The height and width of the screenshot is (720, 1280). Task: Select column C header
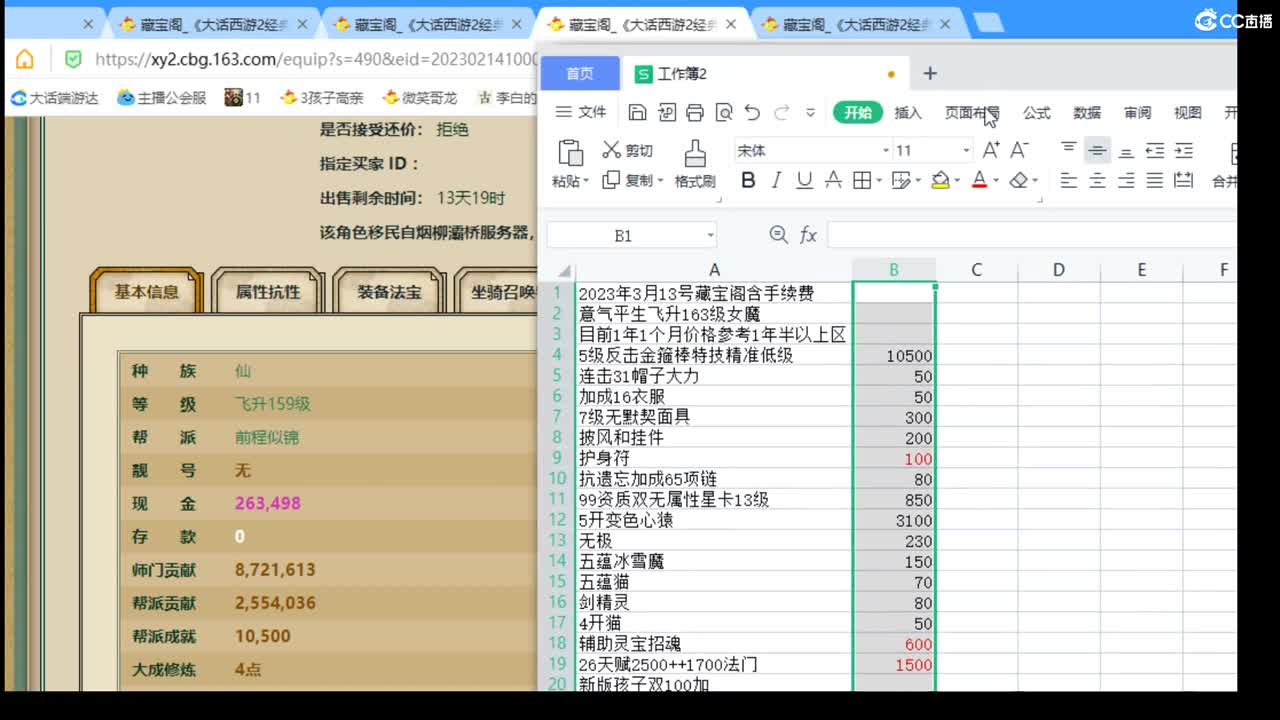pos(976,269)
